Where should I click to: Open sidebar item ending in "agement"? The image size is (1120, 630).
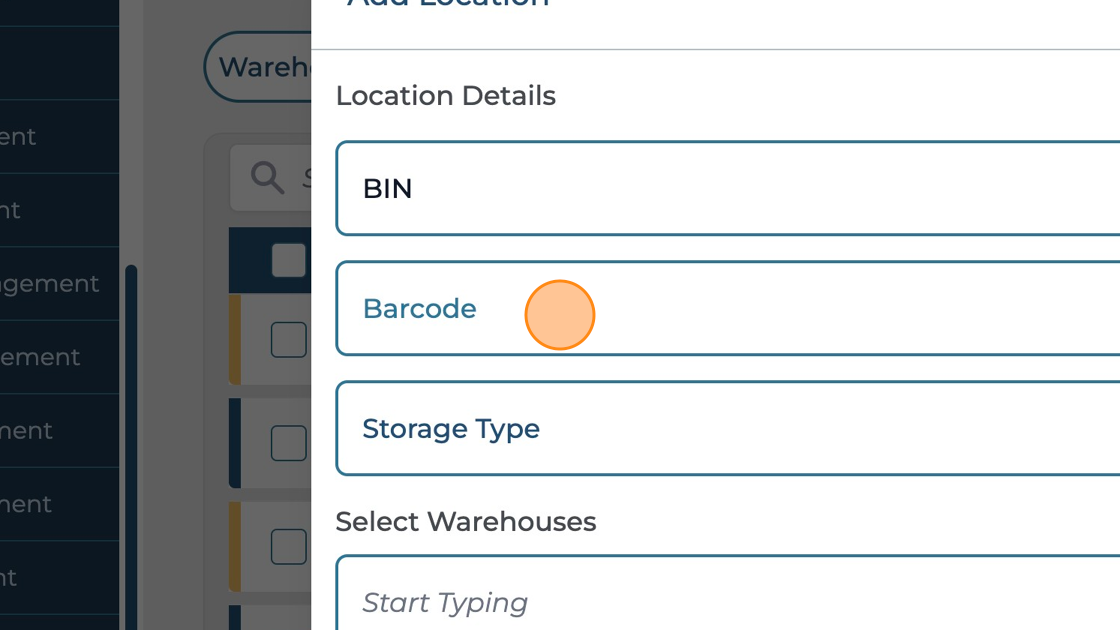[x=50, y=284]
